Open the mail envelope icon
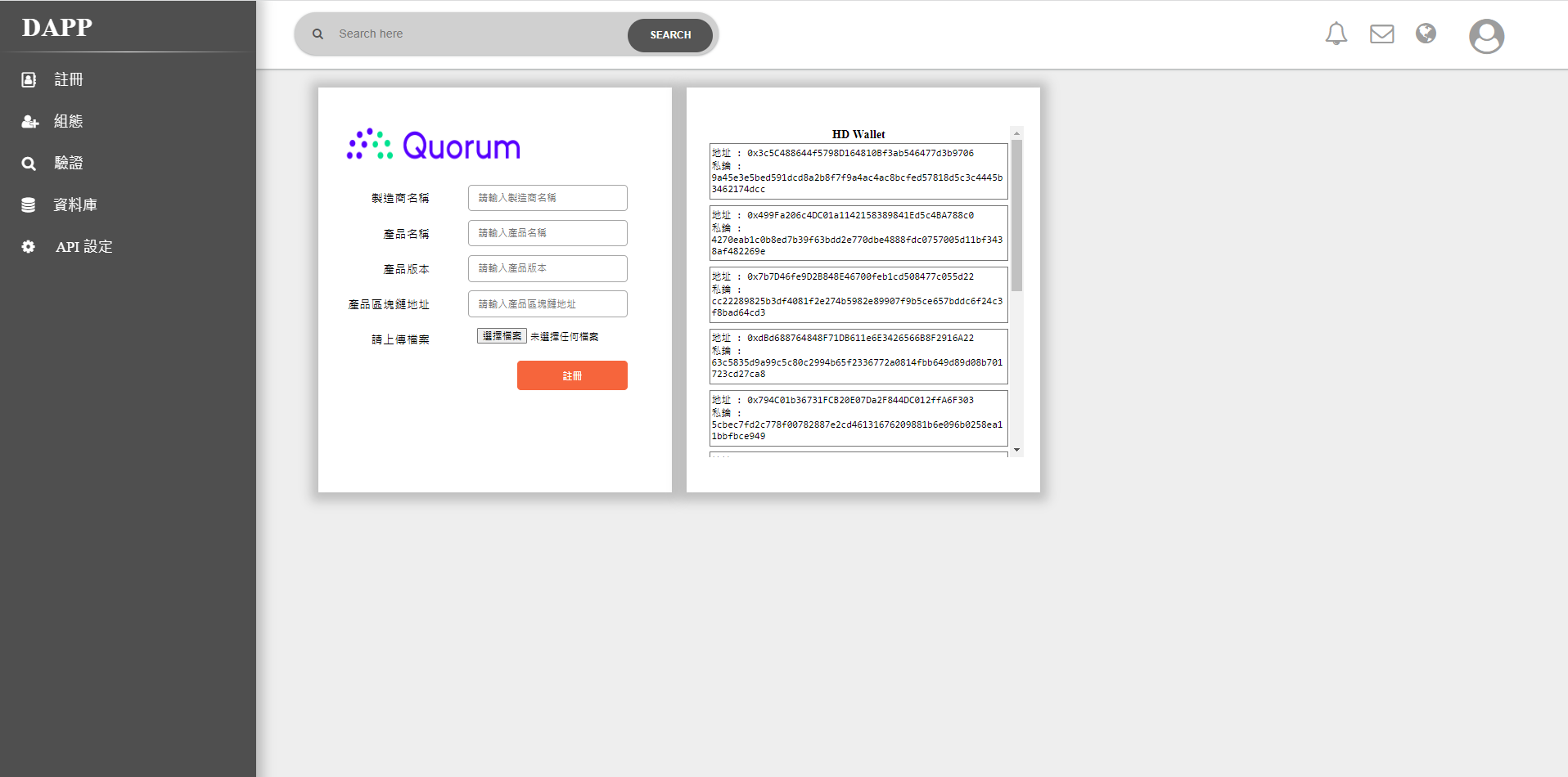1568x777 pixels. coord(1381,34)
